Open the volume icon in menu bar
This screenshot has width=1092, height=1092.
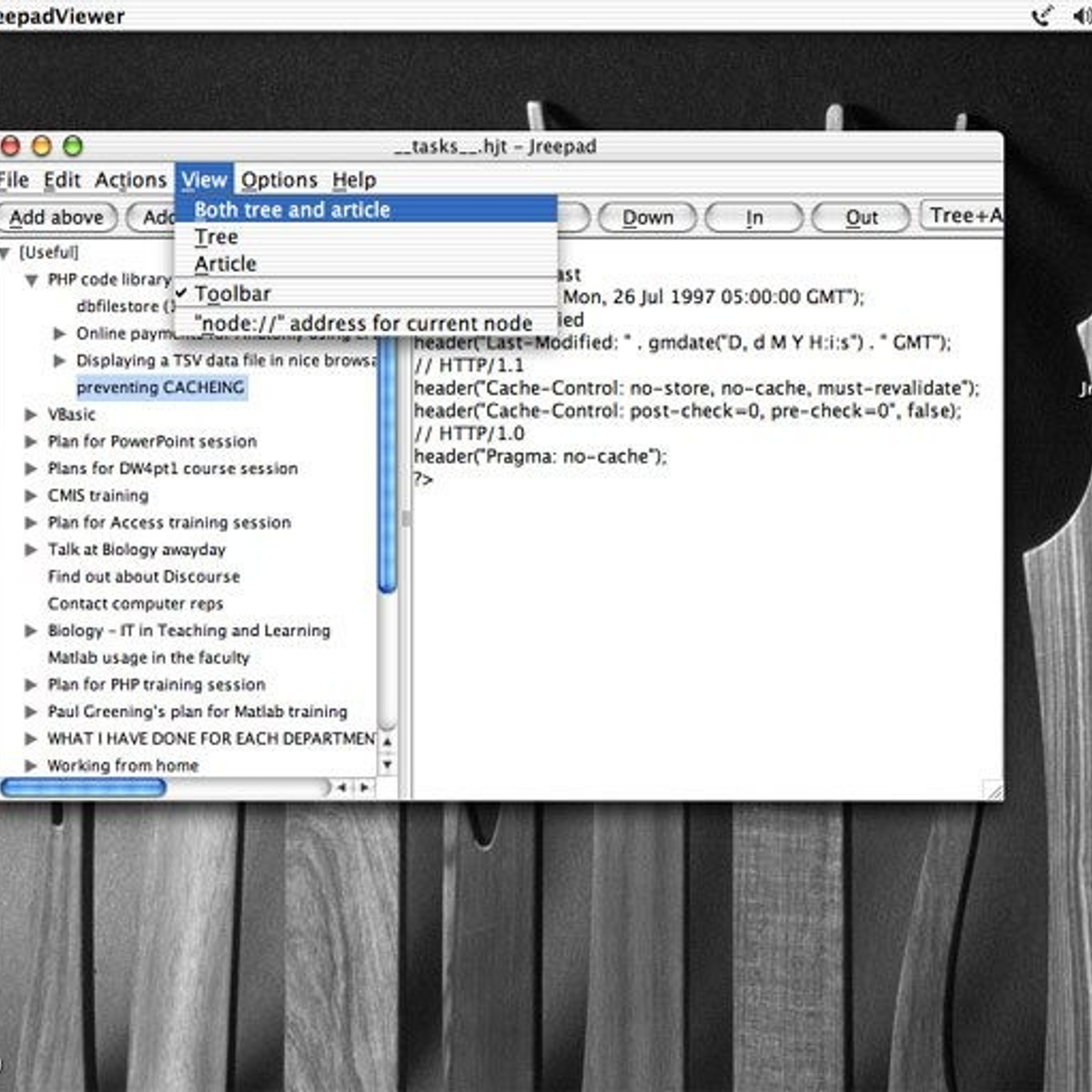click(1083, 15)
